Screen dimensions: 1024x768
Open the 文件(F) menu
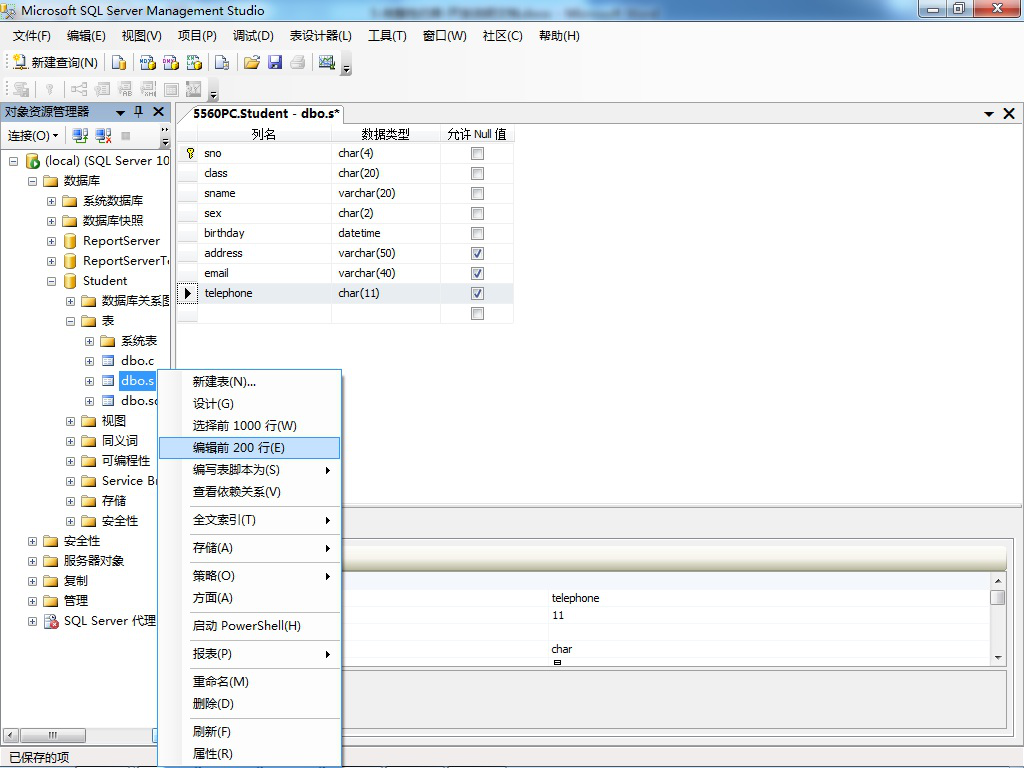(31, 35)
